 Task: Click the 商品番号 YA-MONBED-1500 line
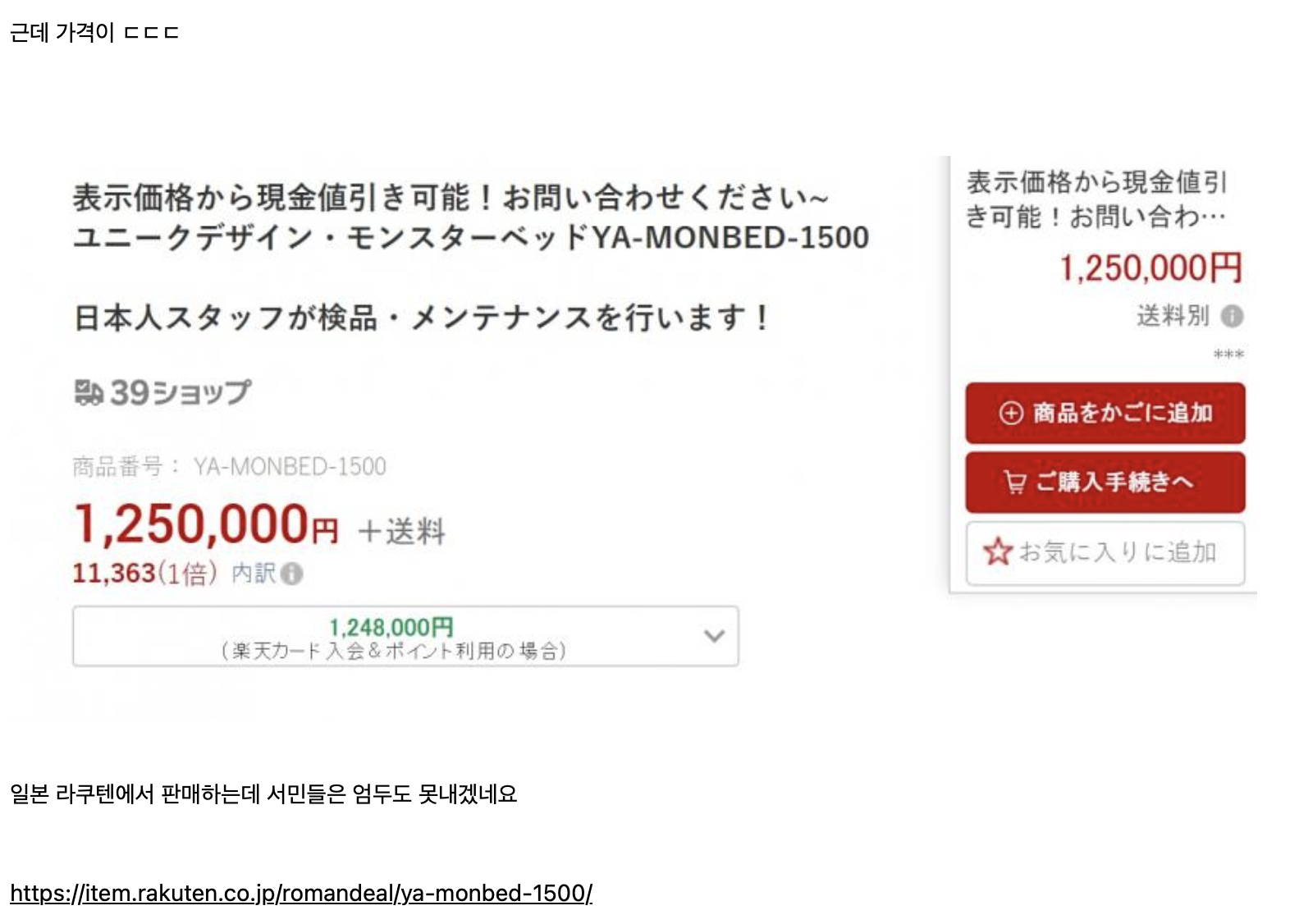tap(229, 467)
